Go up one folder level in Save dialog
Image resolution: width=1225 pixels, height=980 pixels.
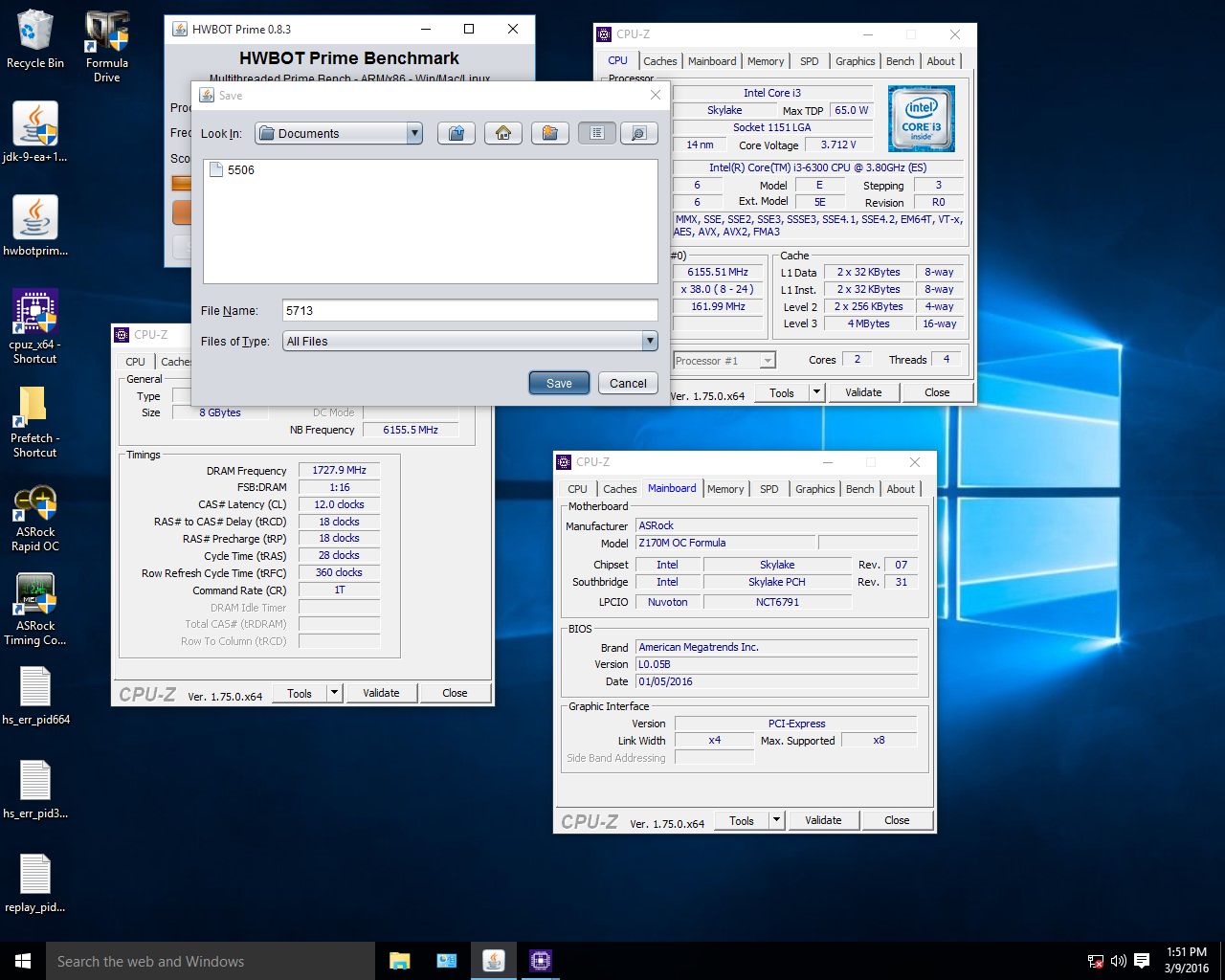(x=457, y=133)
